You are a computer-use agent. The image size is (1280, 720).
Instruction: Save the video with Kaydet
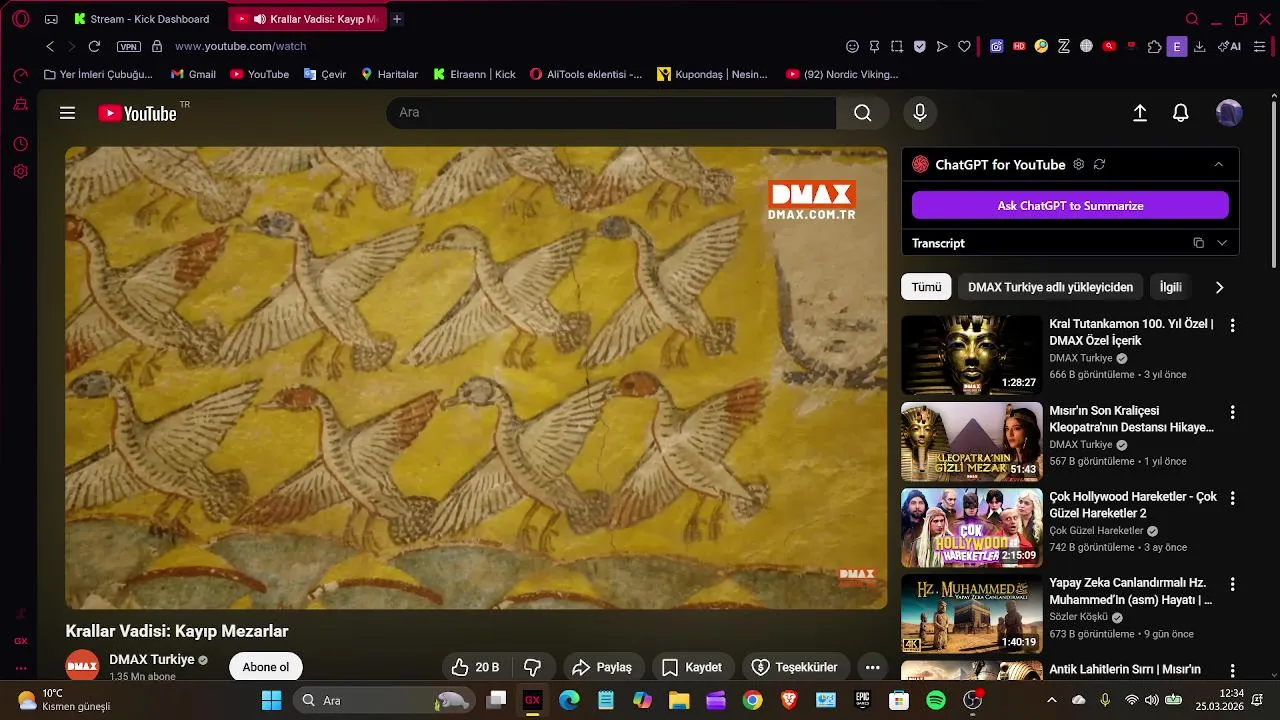693,667
